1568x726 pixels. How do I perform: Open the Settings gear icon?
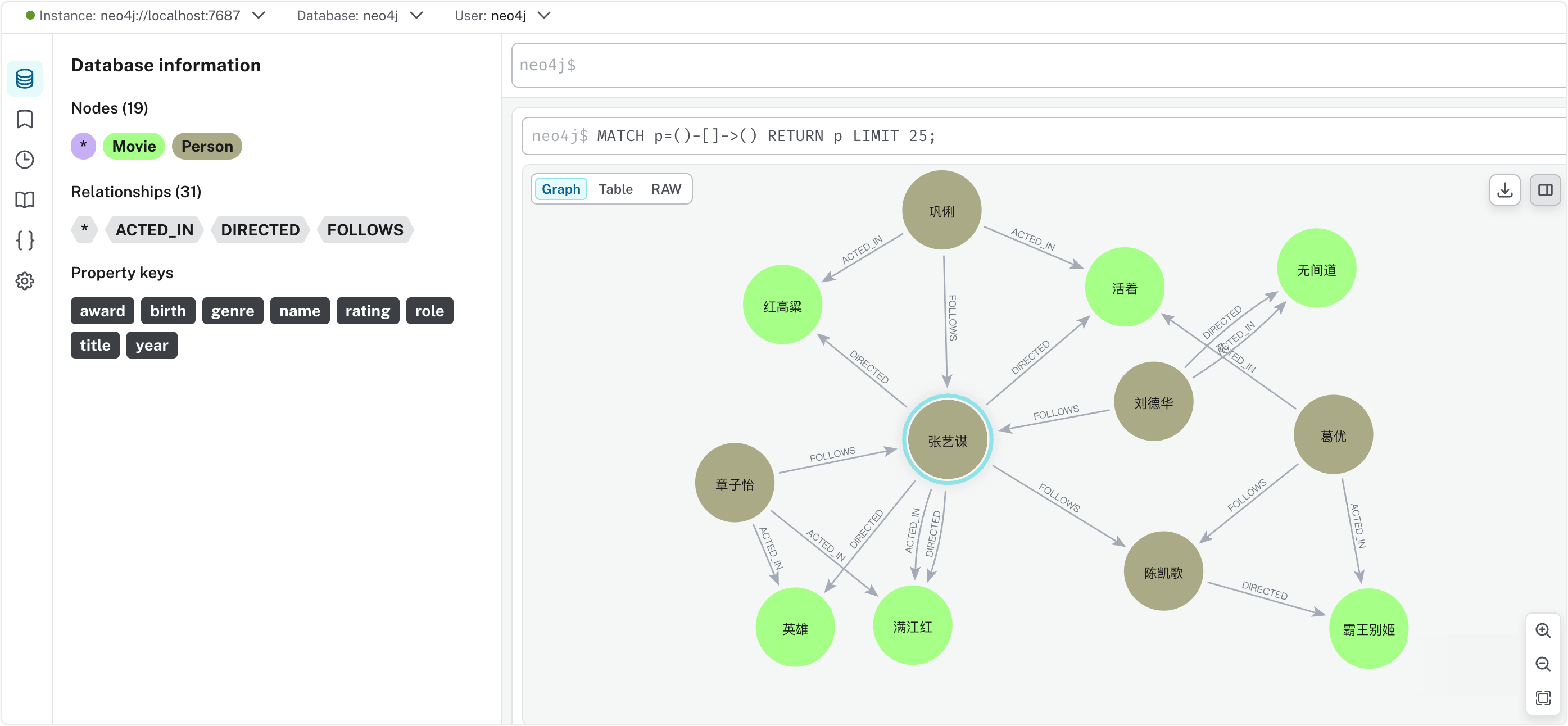[24, 280]
